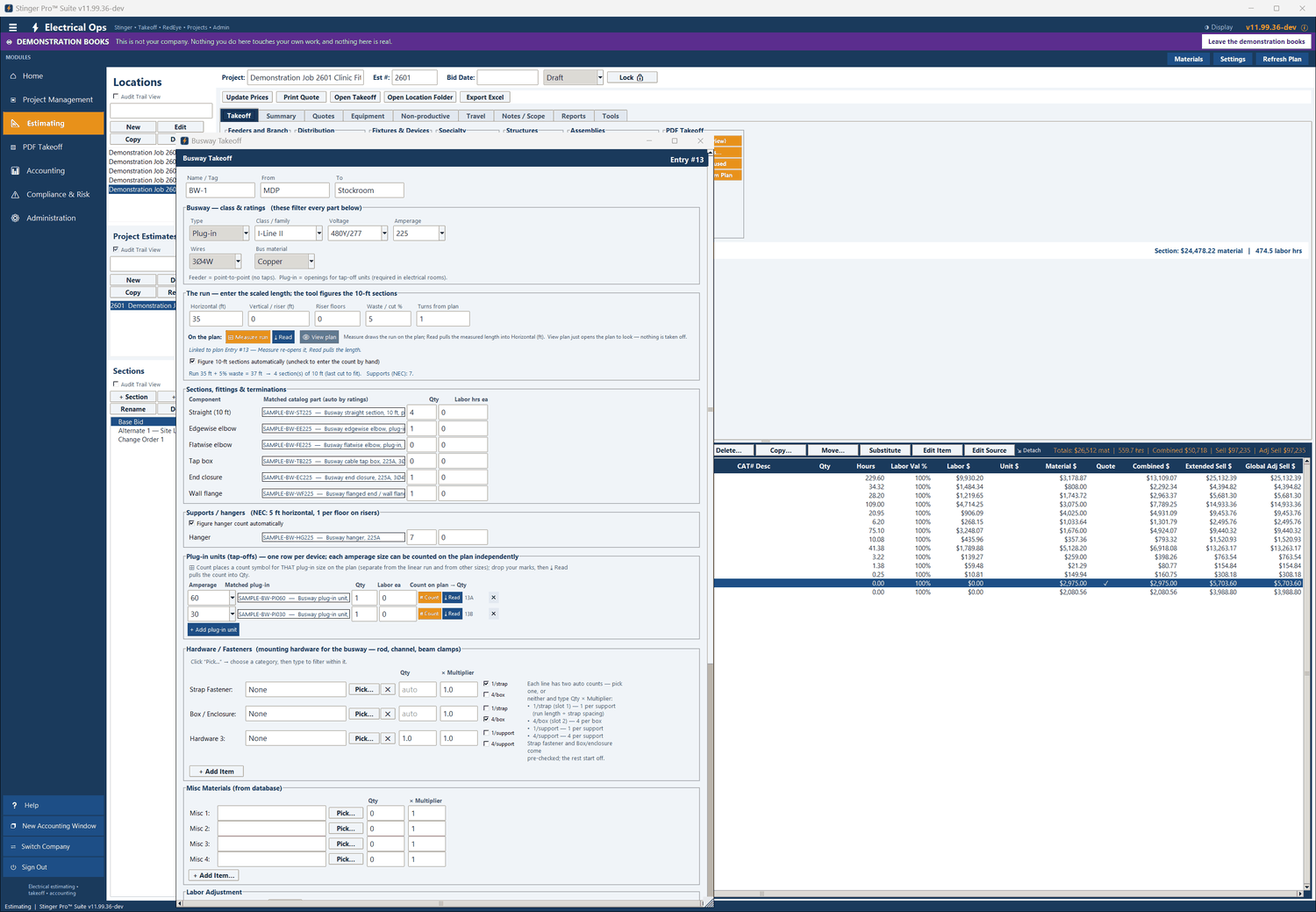Uncheck 4/box for Box / Enclosure
This screenshot has height=912, width=1316.
point(486,719)
